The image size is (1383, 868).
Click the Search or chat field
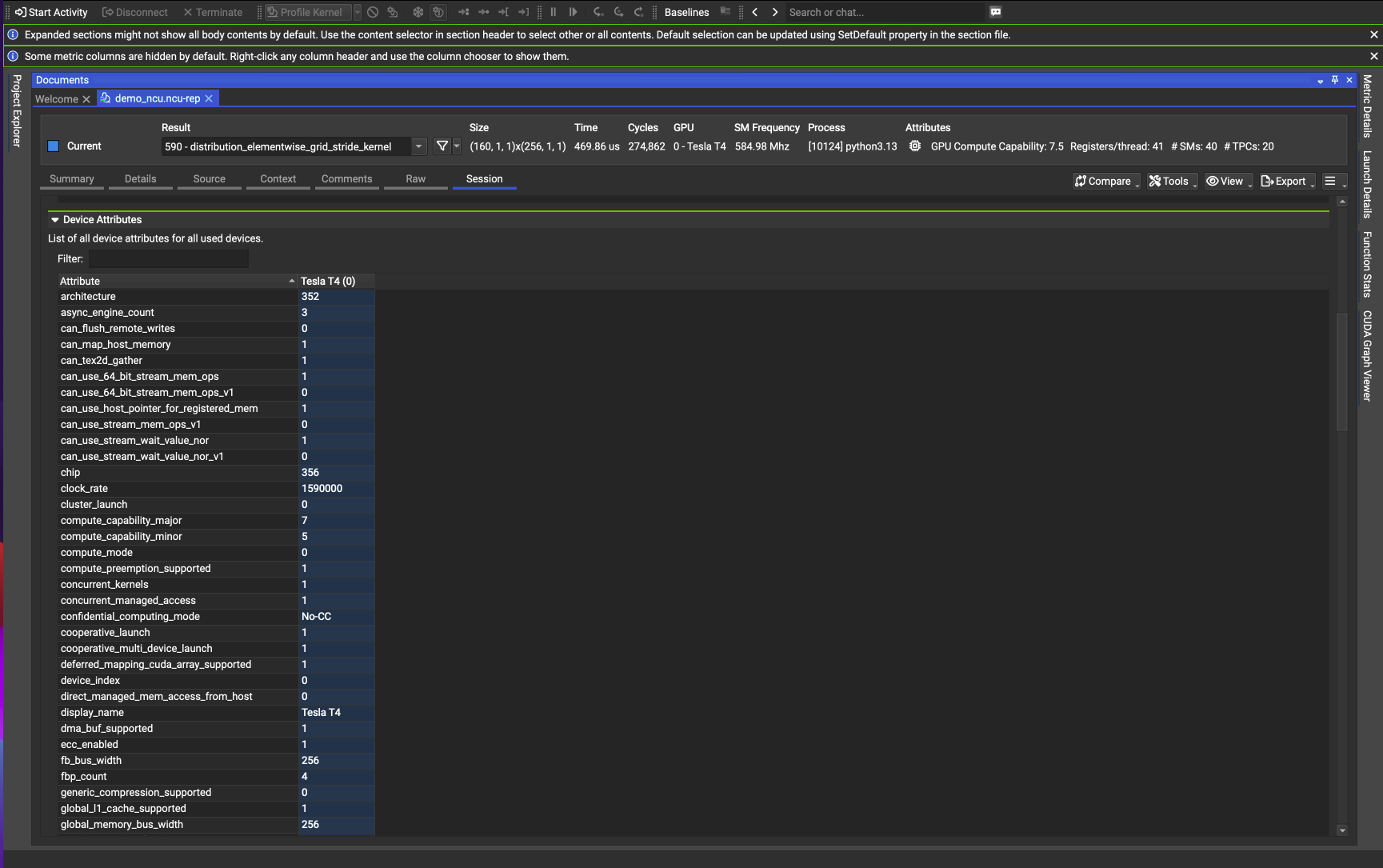tap(884, 12)
